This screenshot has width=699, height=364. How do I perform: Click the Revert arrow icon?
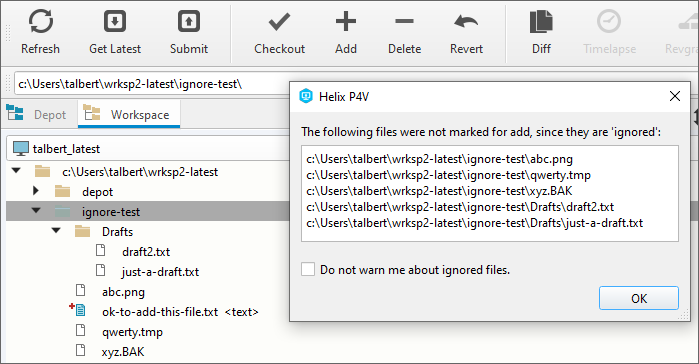466,21
